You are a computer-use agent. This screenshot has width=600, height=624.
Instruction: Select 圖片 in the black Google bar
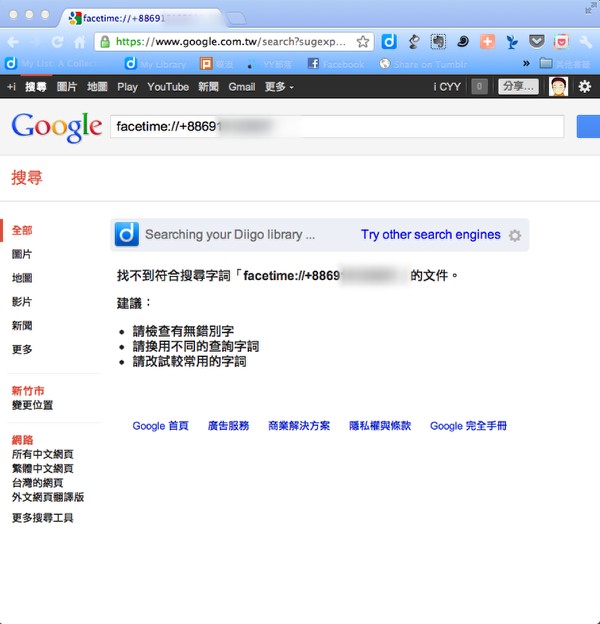[x=66, y=86]
